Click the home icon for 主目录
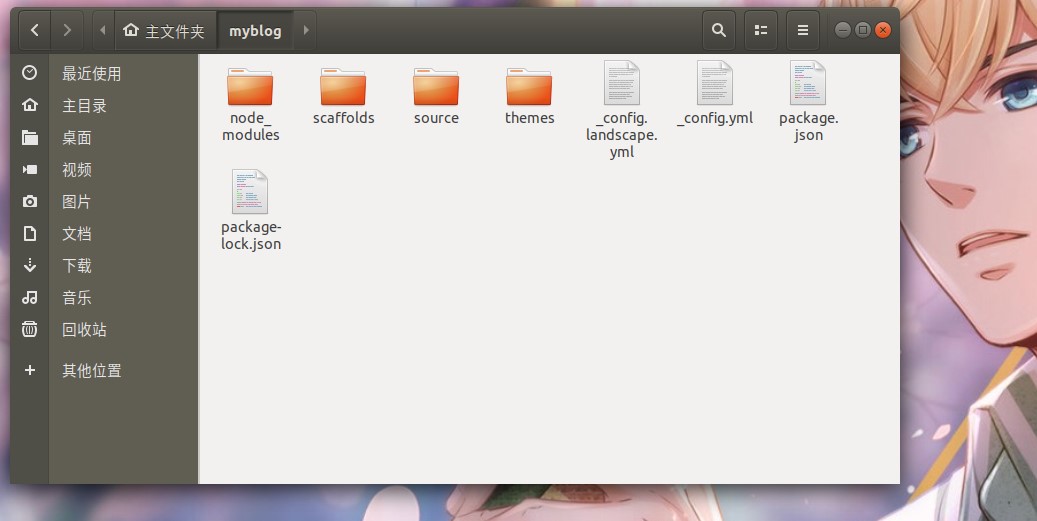1037x521 pixels. (x=30, y=105)
